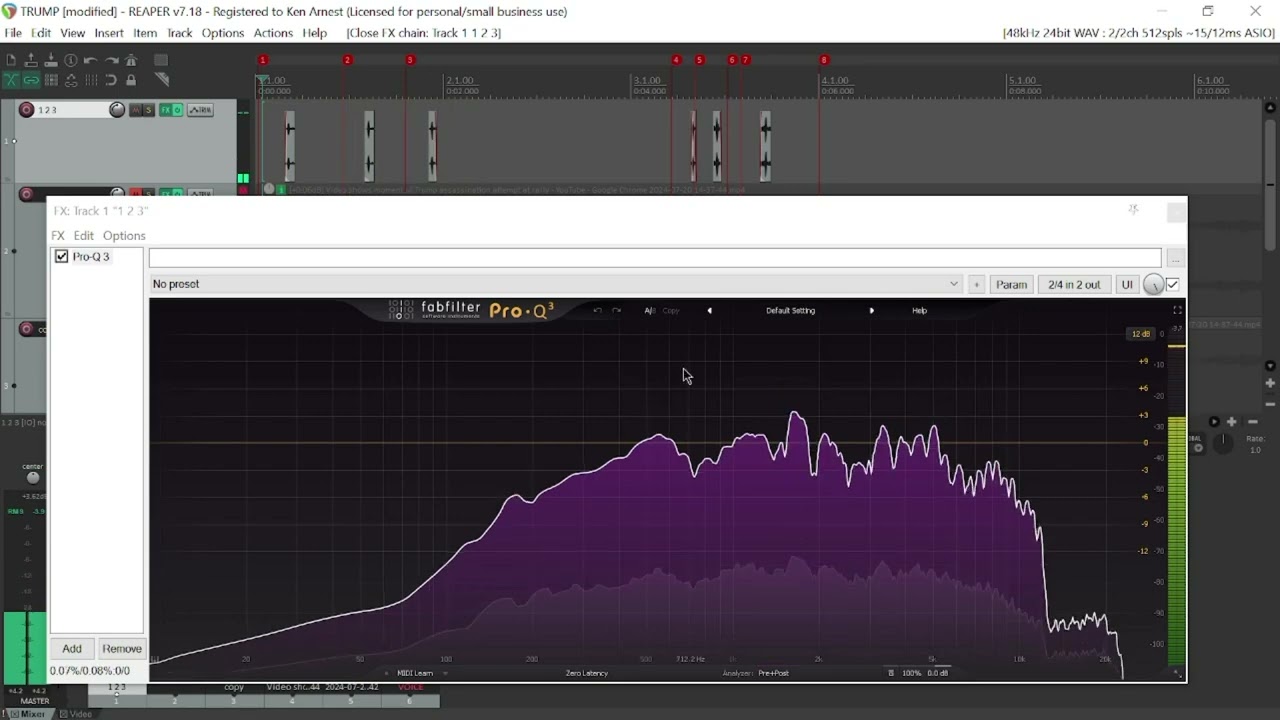Toggle item grouping link icon

(x=31, y=80)
